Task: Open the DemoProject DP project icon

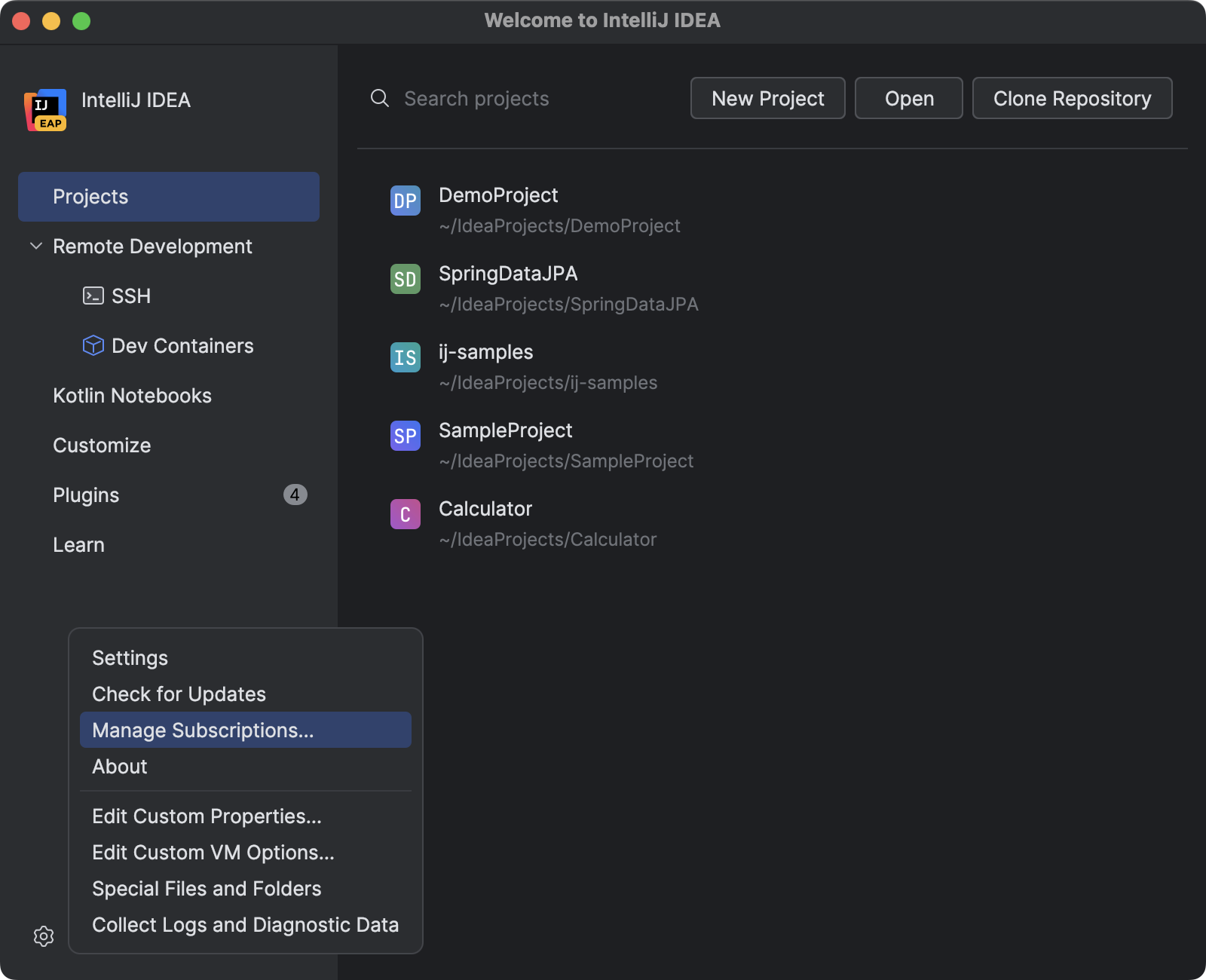Action: 405,201
